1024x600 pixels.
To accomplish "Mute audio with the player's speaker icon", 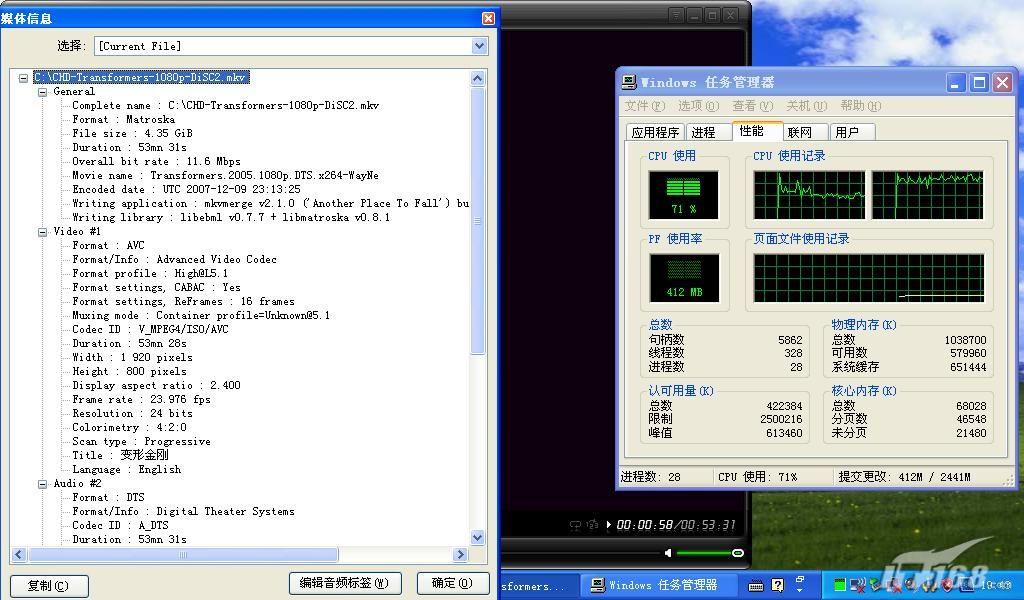I will click(x=667, y=553).
